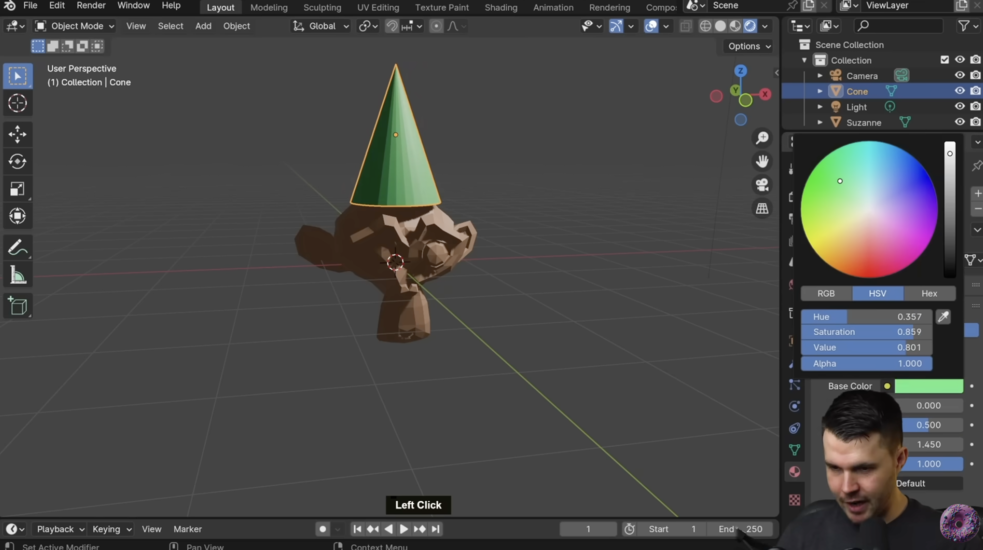Click the Blender logo menu icon
983x550 pixels.
coord(9,6)
